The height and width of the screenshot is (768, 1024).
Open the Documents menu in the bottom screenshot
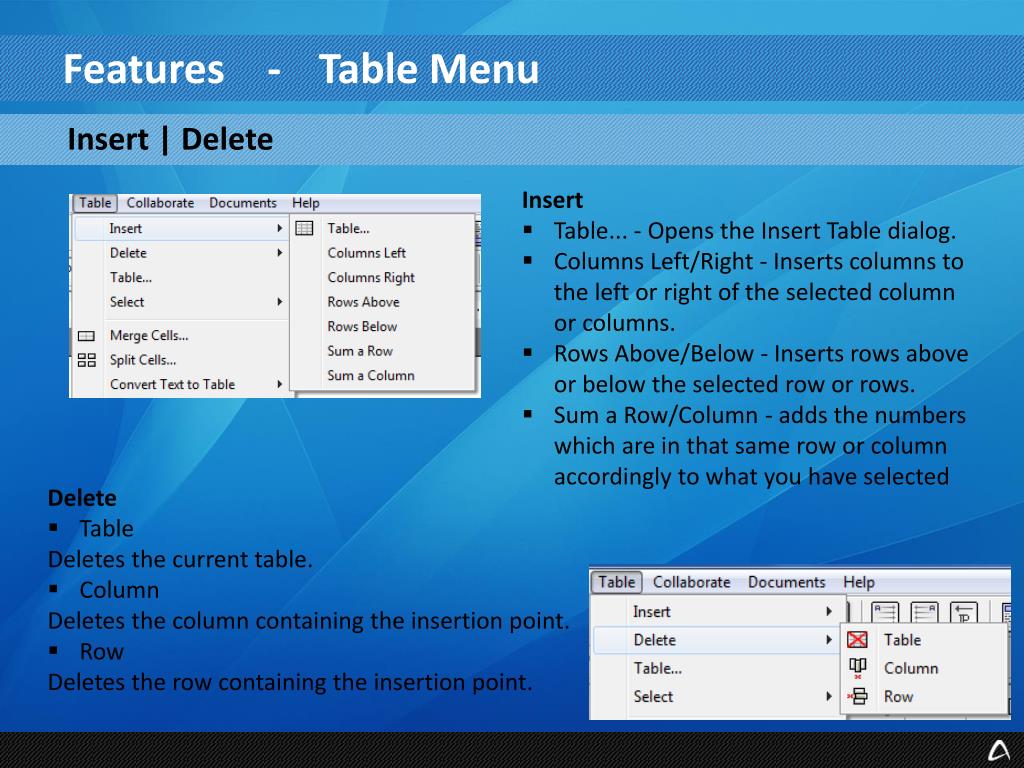tap(786, 582)
